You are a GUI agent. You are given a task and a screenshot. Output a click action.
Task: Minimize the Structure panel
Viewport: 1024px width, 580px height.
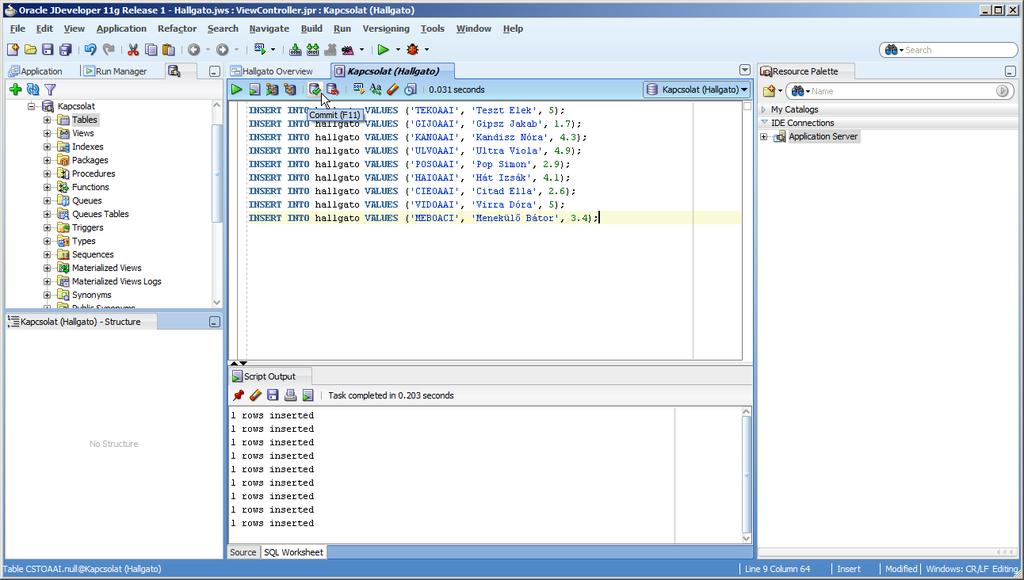point(214,322)
